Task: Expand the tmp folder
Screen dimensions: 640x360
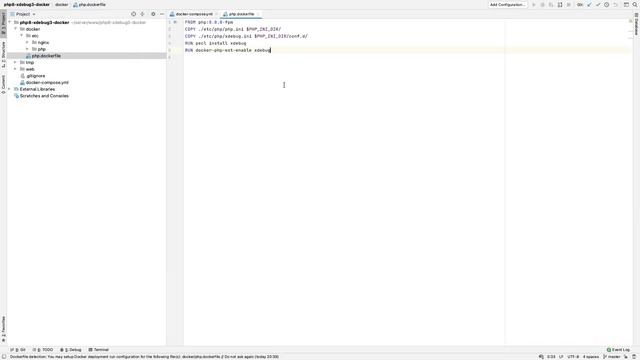Action: point(16,62)
